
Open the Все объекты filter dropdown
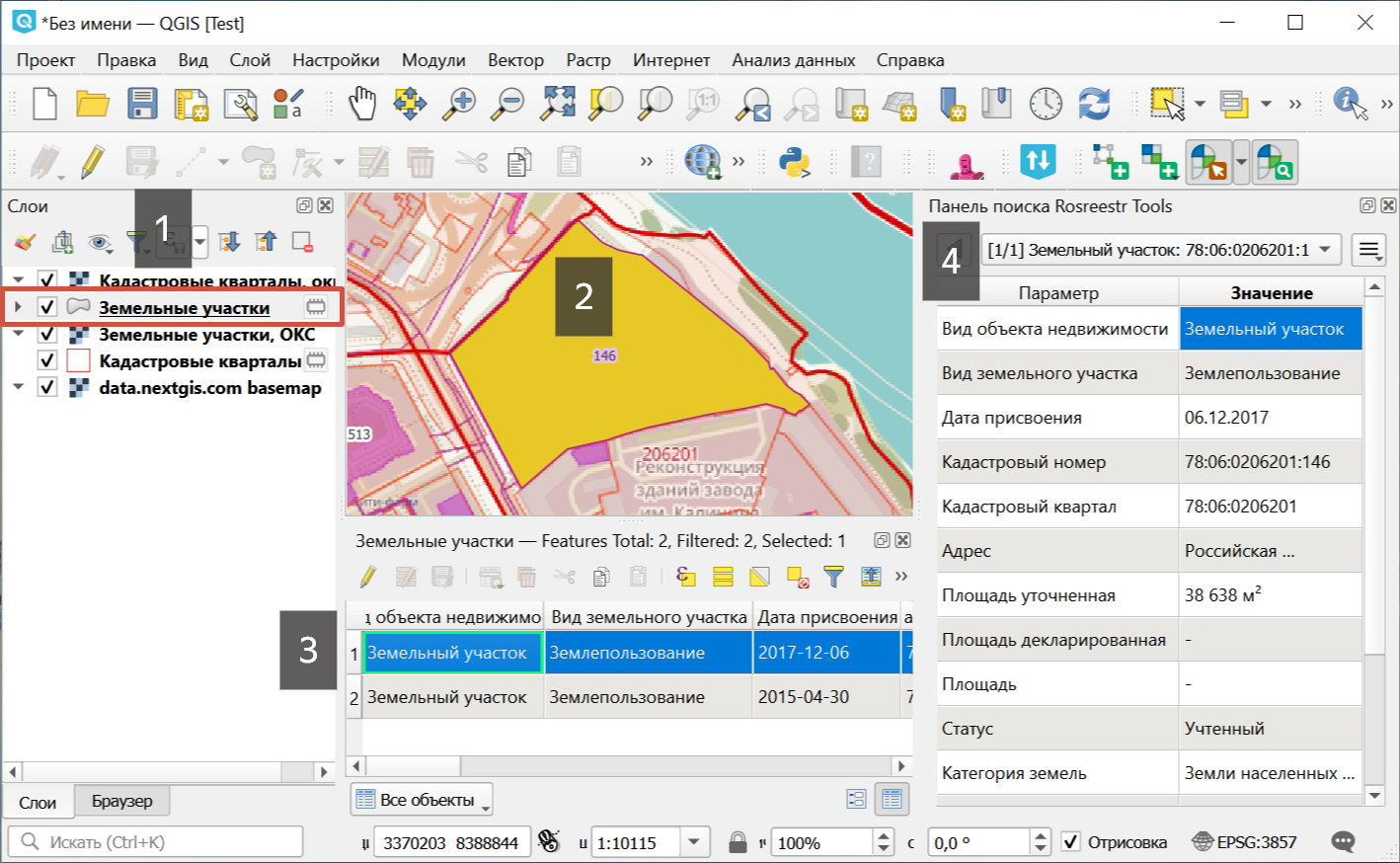422,799
